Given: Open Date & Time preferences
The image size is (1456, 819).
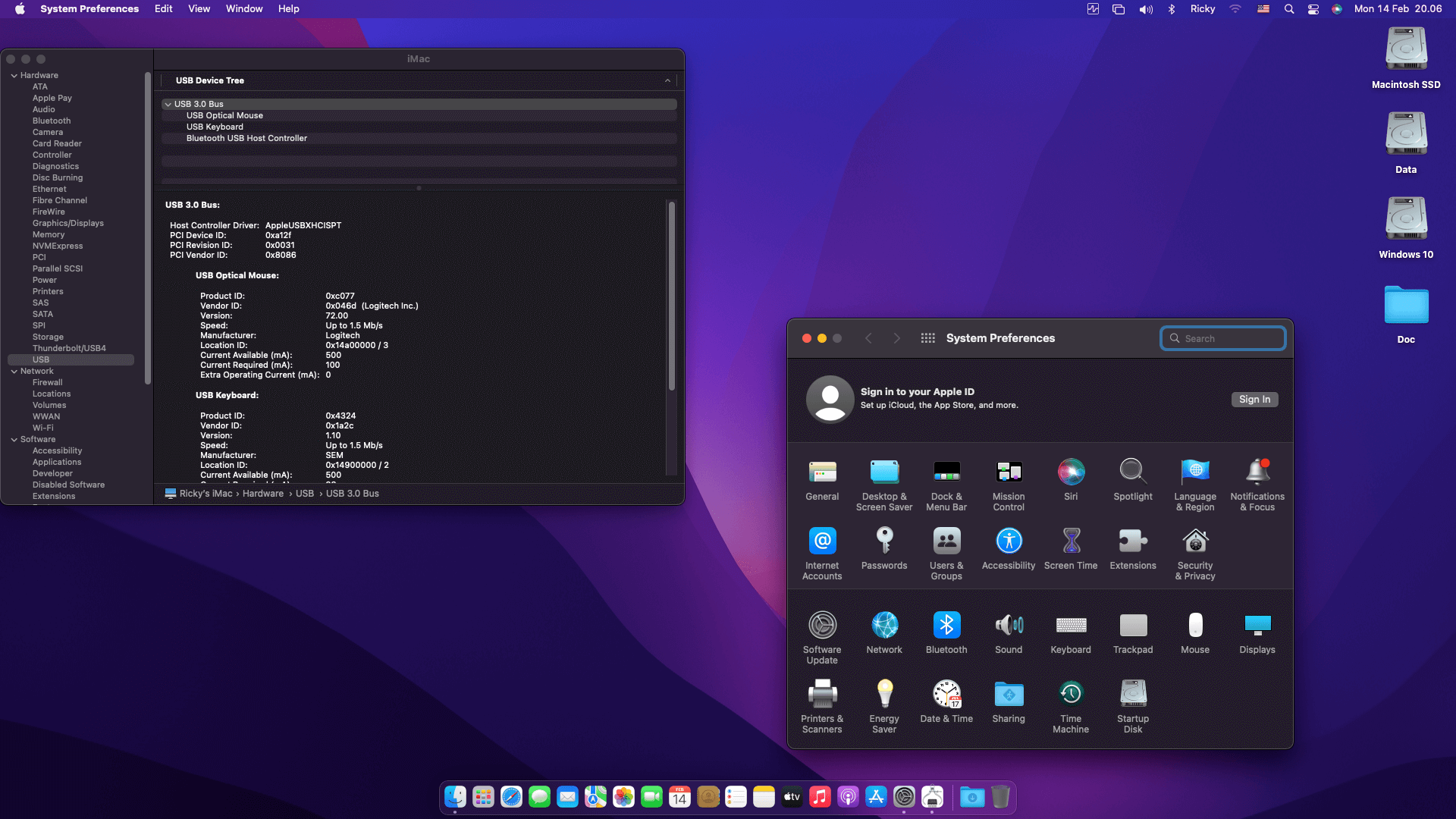Looking at the screenshot, I should click(x=946, y=702).
